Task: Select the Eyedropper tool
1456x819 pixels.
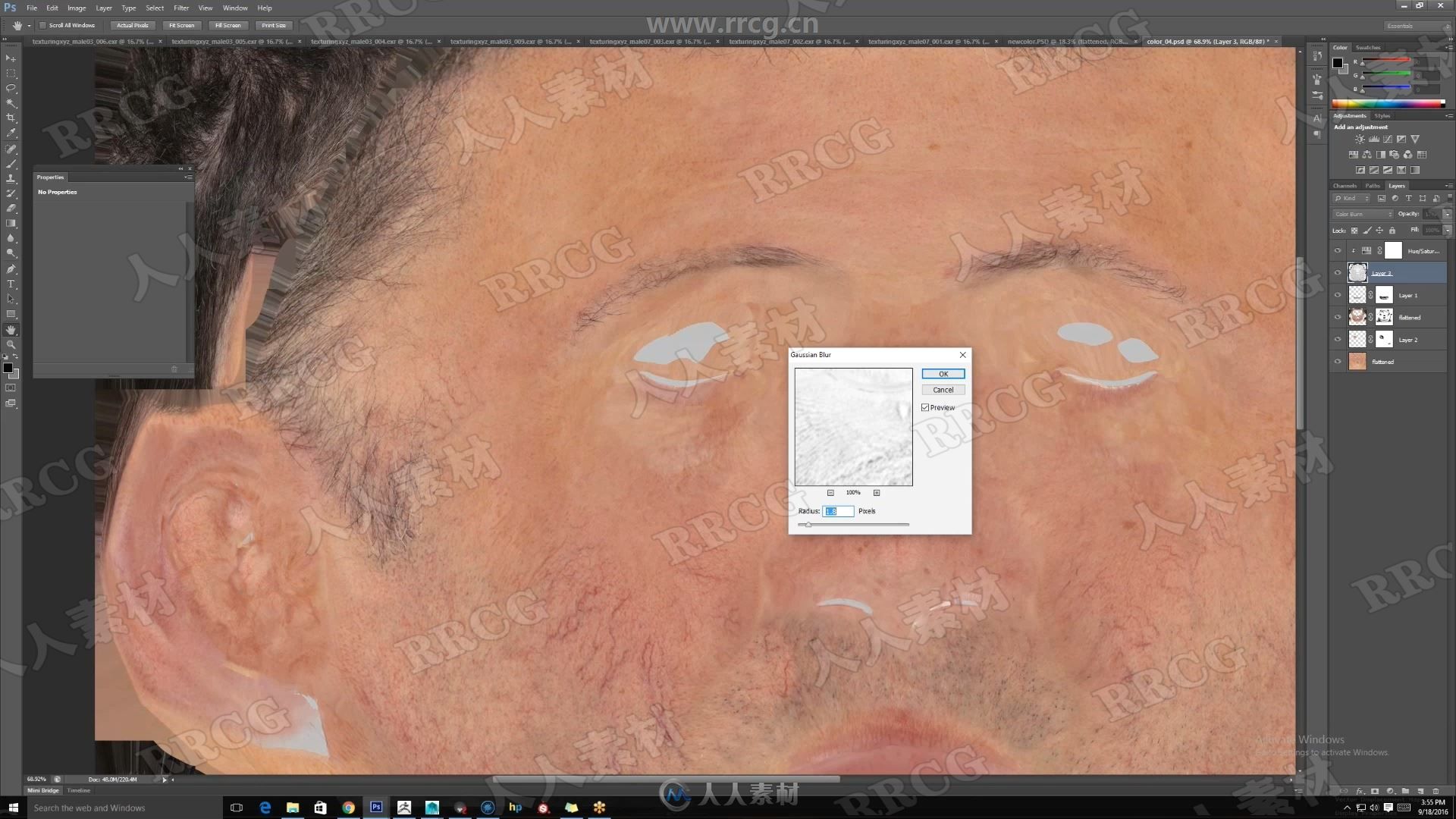Action: pos(11,133)
